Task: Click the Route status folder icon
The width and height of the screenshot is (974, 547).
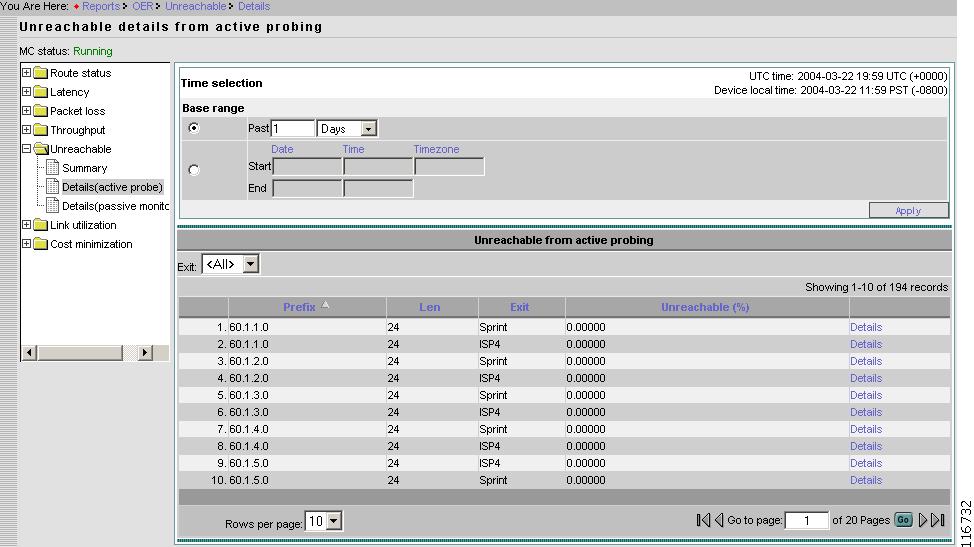Action: click(41, 73)
